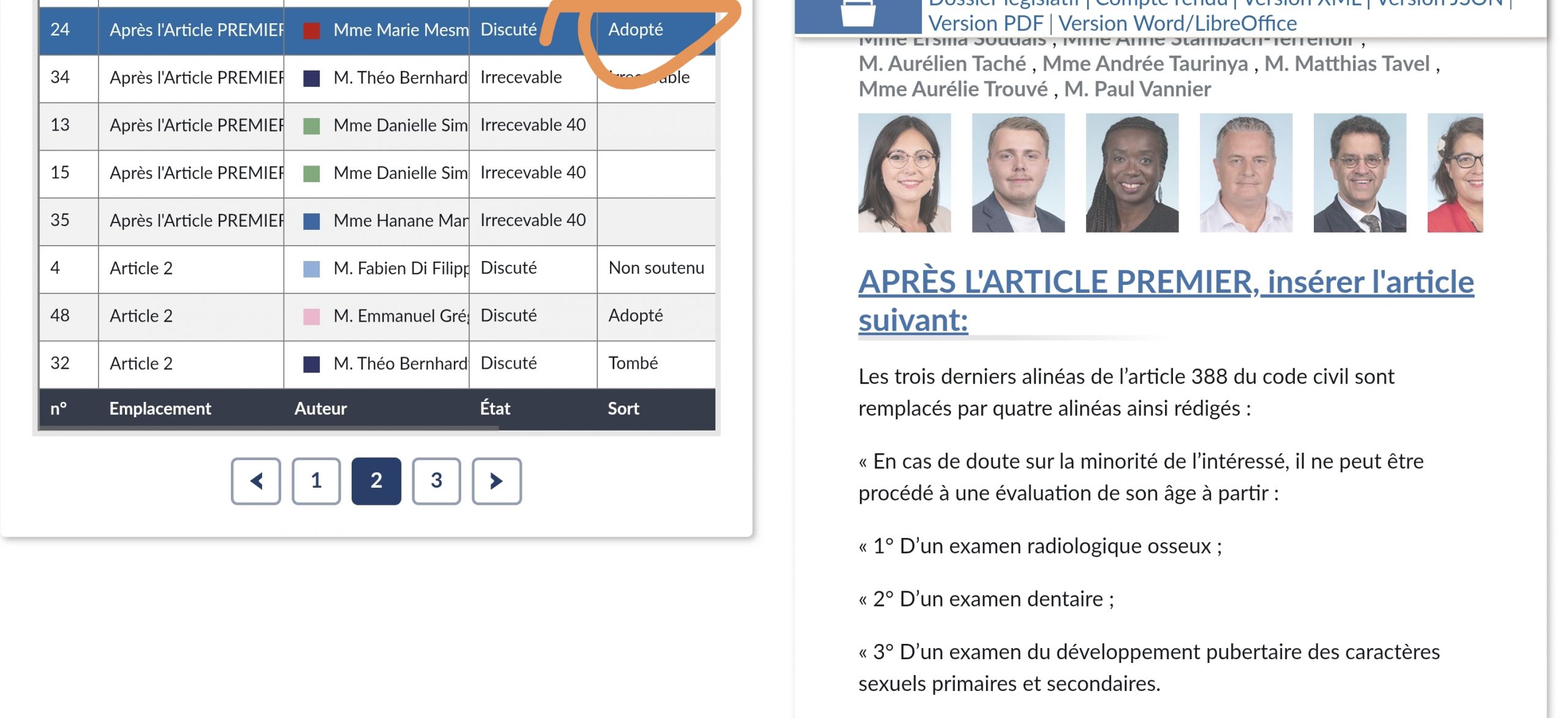Click pink group square for Emmanuel Grégoire

(x=312, y=316)
